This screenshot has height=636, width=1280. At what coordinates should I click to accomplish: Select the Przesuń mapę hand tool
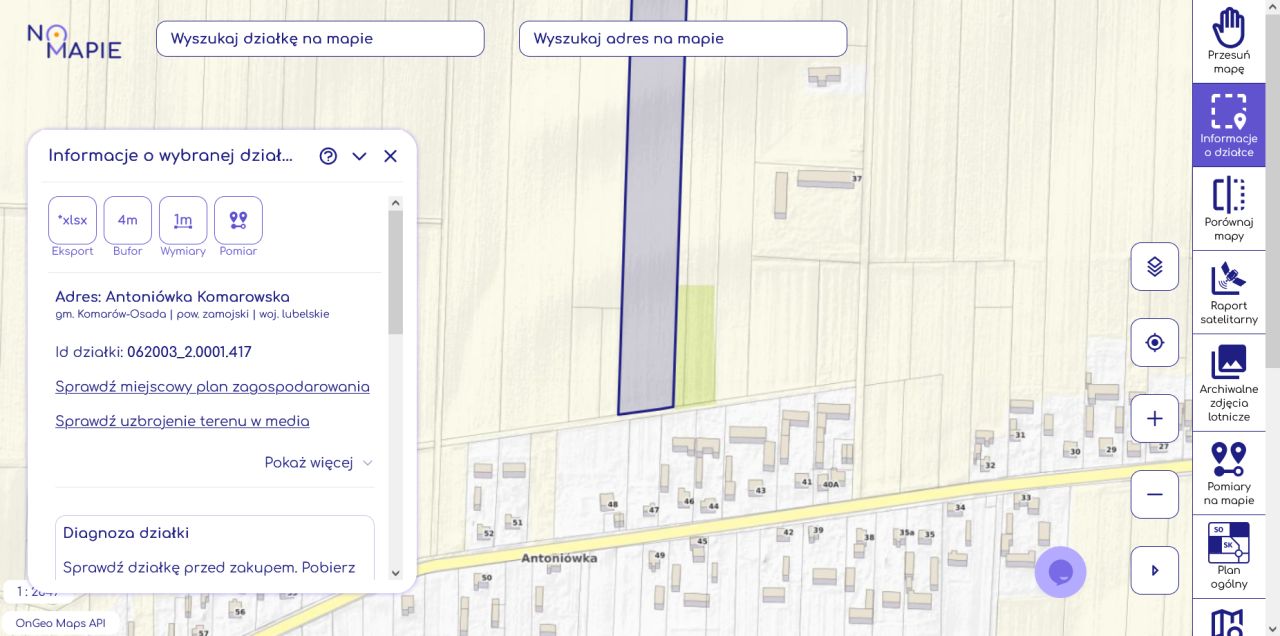[1229, 41]
